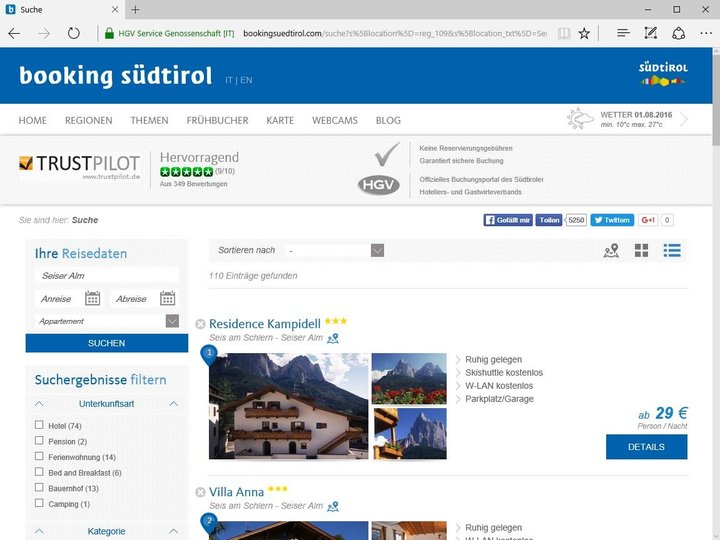Open the Residence Kampidell title link
720x540 pixels.
pos(264,324)
